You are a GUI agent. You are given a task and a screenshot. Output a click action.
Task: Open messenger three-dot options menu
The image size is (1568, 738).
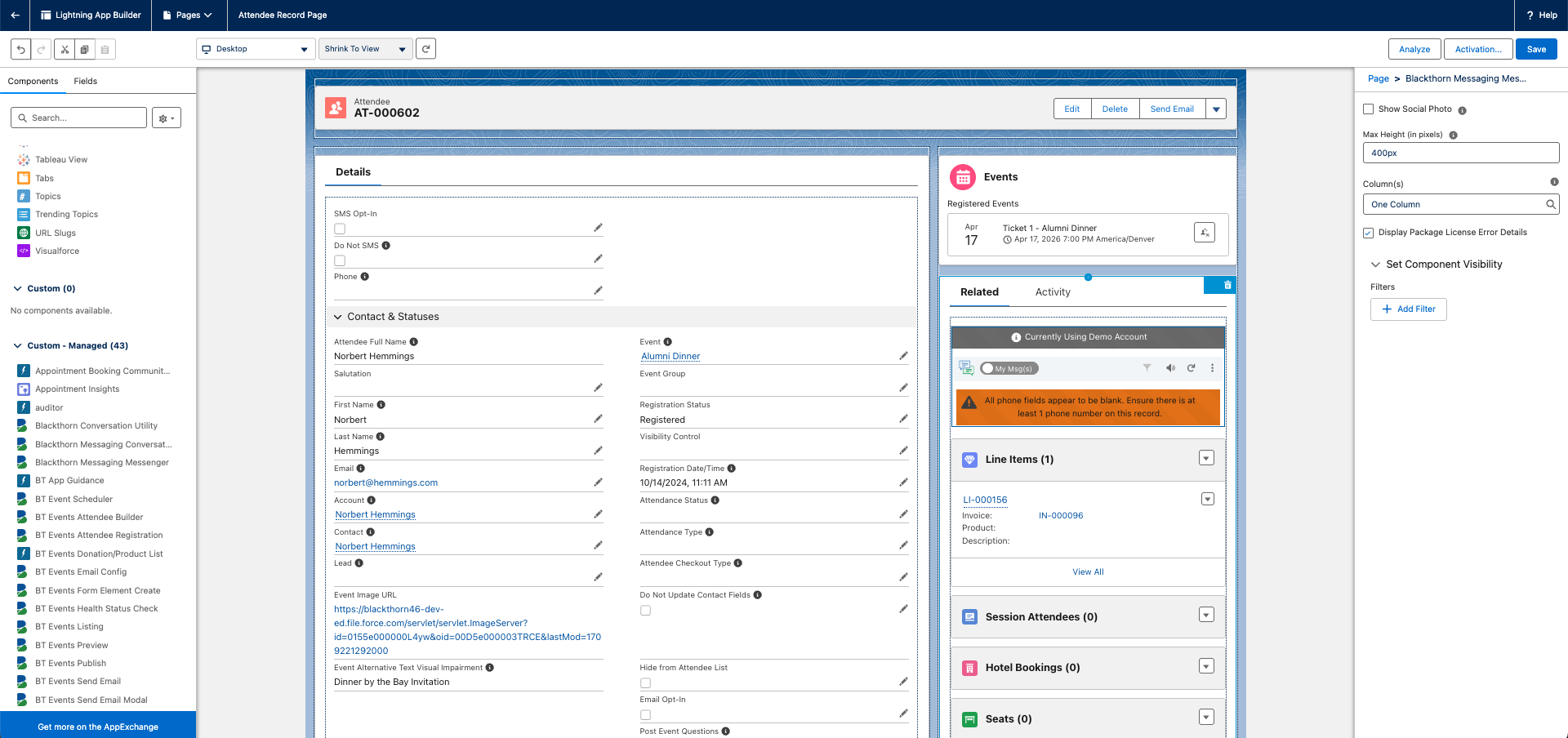[x=1212, y=368]
